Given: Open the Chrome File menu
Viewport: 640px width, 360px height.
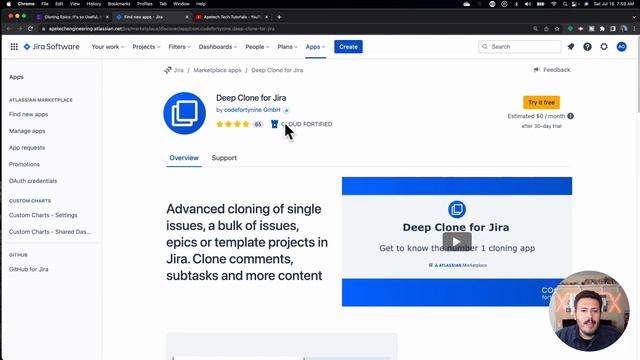Looking at the screenshot, I should click(x=45, y=4).
